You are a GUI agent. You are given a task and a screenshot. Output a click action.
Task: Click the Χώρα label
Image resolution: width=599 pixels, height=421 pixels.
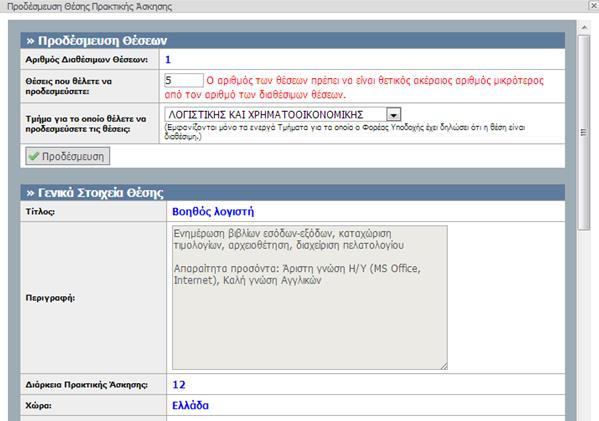point(38,406)
